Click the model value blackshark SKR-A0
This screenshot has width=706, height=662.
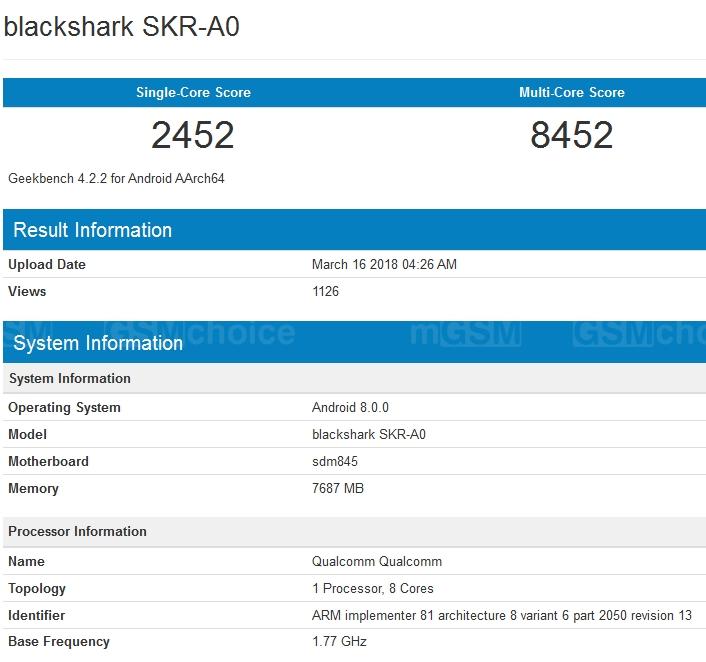(x=369, y=435)
